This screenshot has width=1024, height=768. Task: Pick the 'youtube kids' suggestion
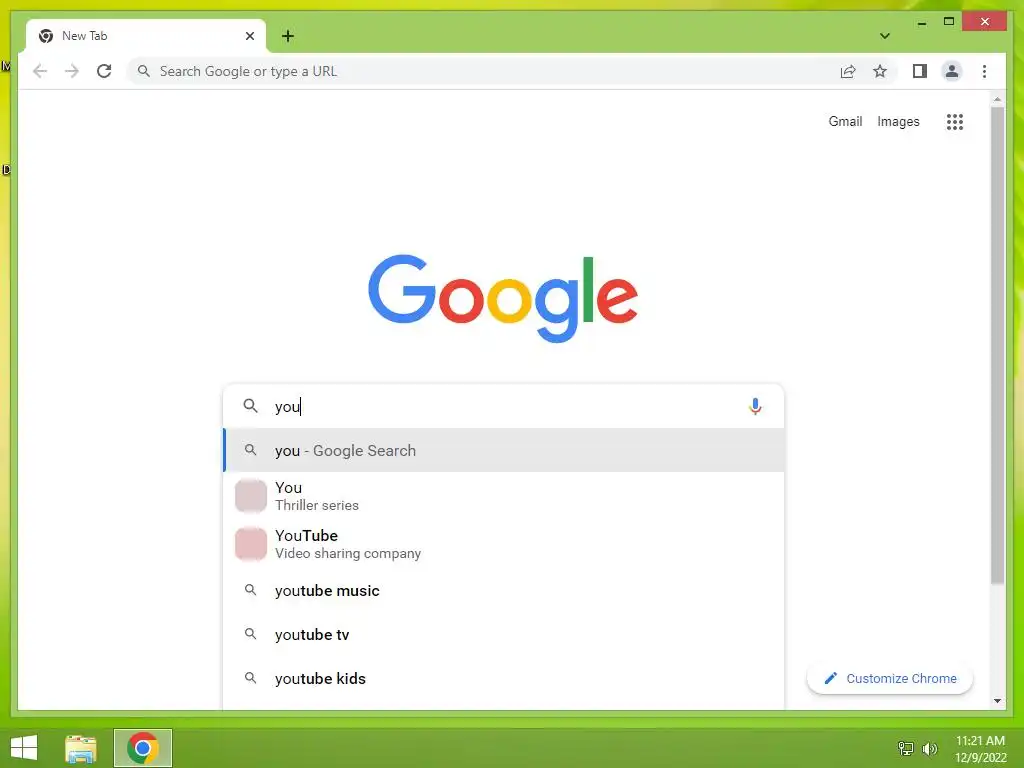click(x=504, y=679)
